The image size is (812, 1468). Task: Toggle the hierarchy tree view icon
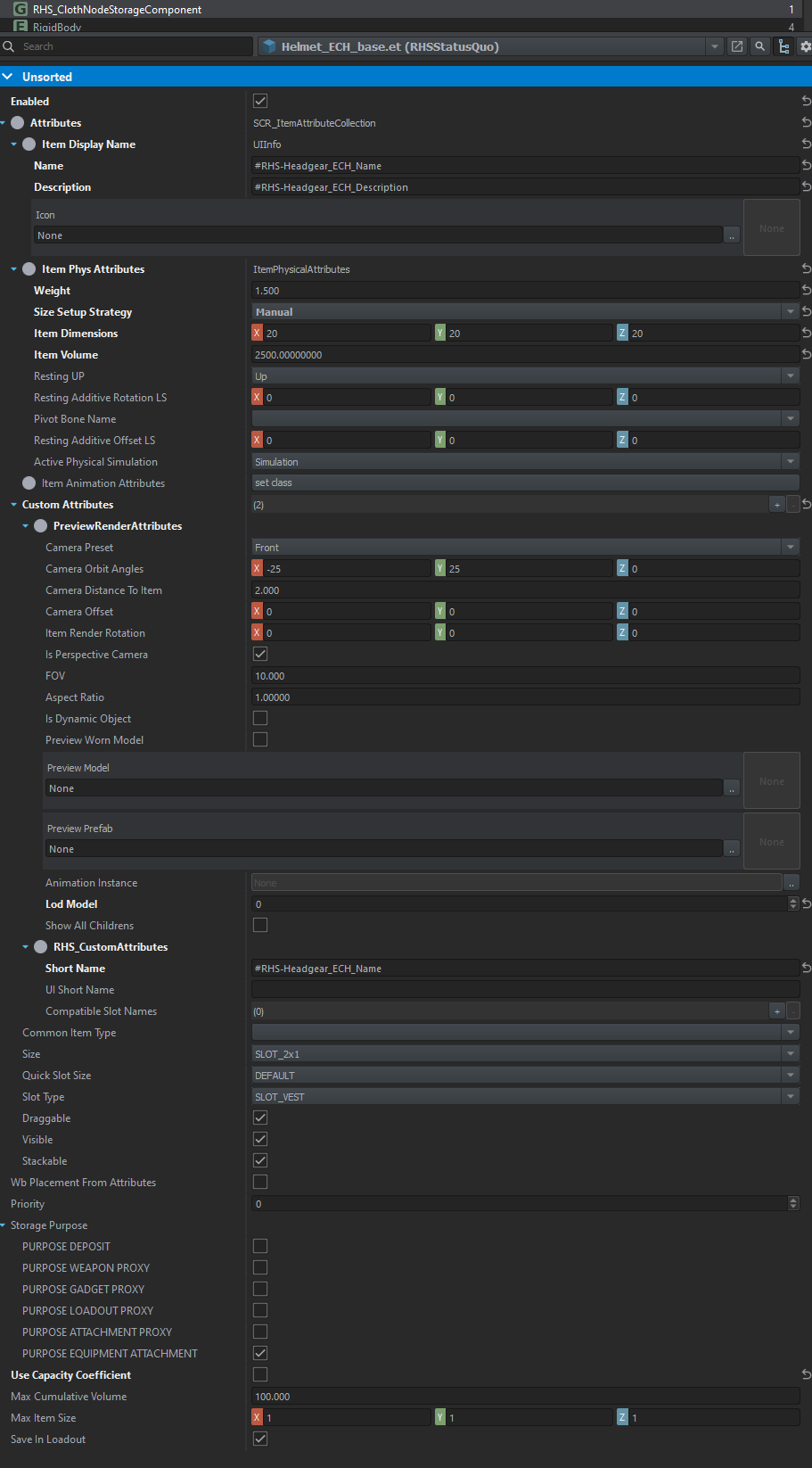coord(783,46)
